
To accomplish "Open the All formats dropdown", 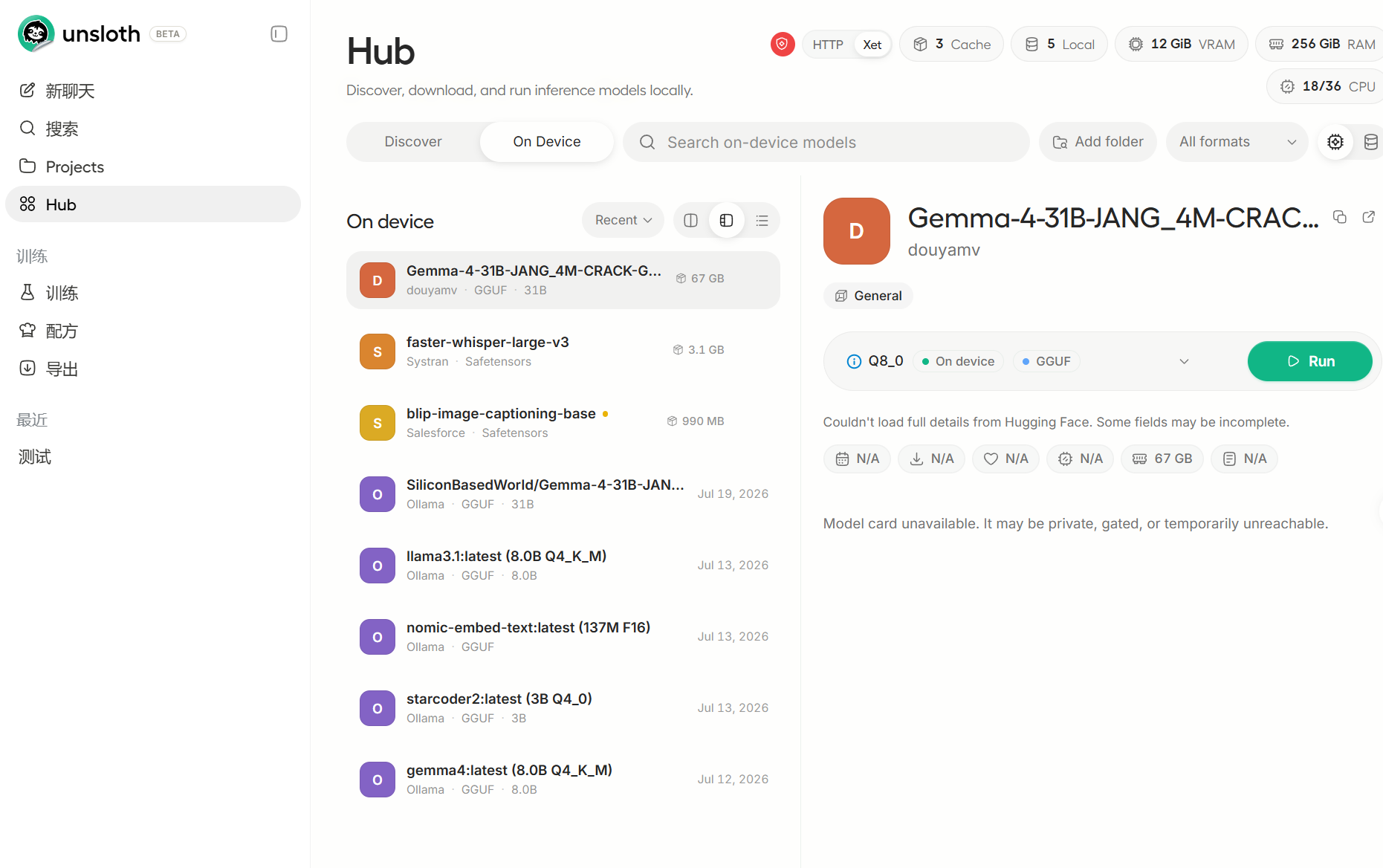I will pos(1237,142).
